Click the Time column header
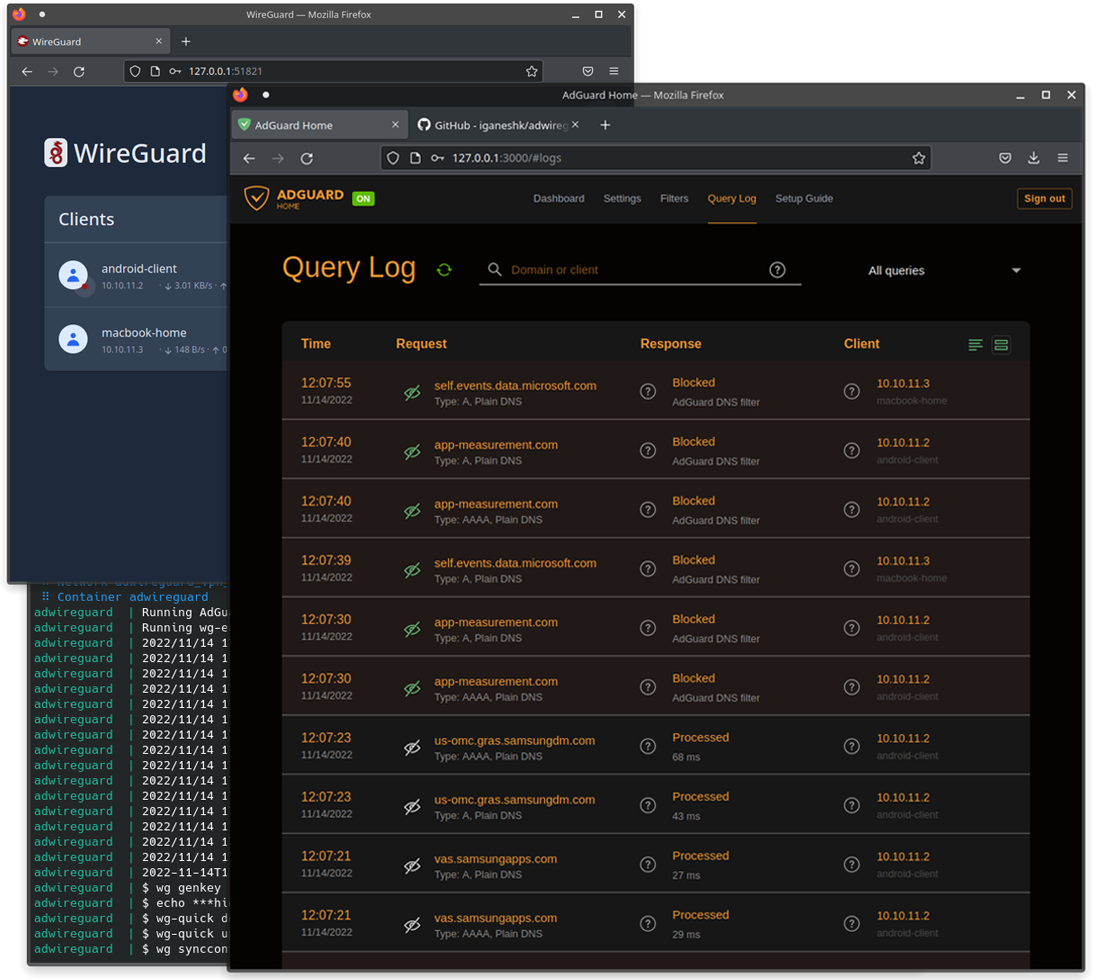The height and width of the screenshot is (980, 1098). [316, 344]
